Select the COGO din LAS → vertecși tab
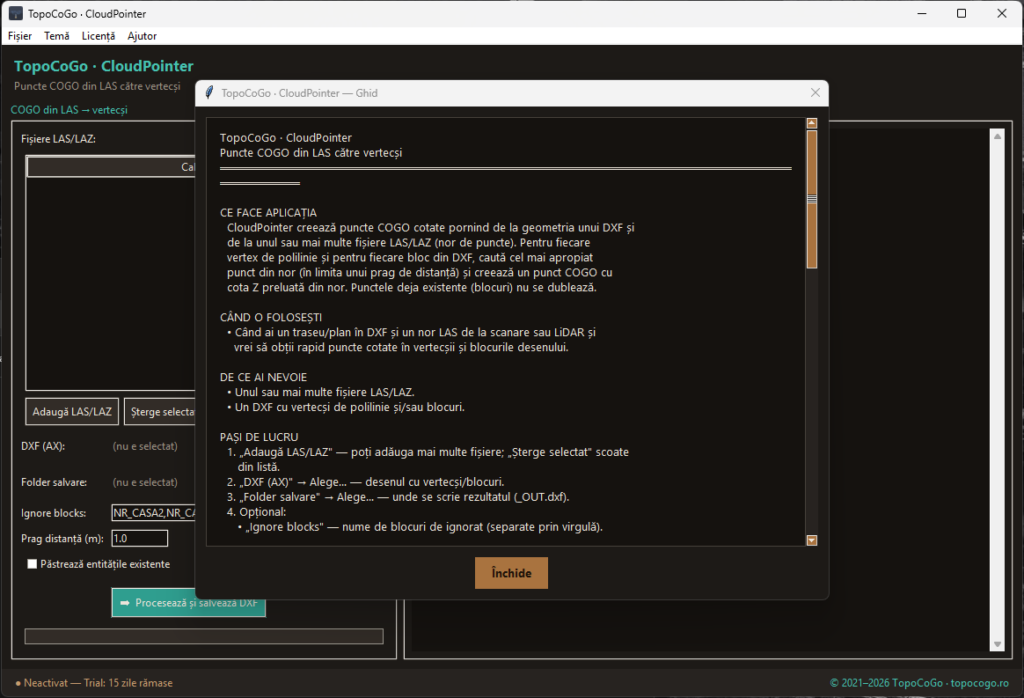The width and height of the screenshot is (1024, 698). click(x=69, y=110)
